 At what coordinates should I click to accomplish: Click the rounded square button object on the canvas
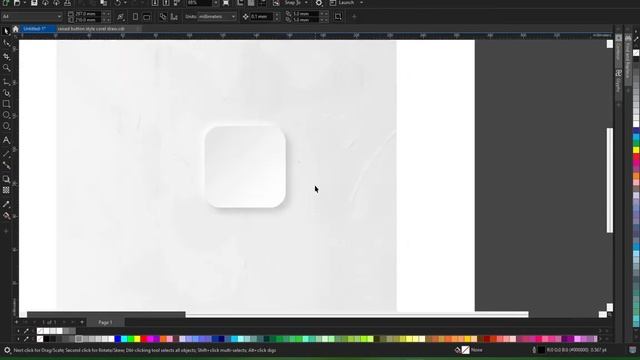click(245, 167)
